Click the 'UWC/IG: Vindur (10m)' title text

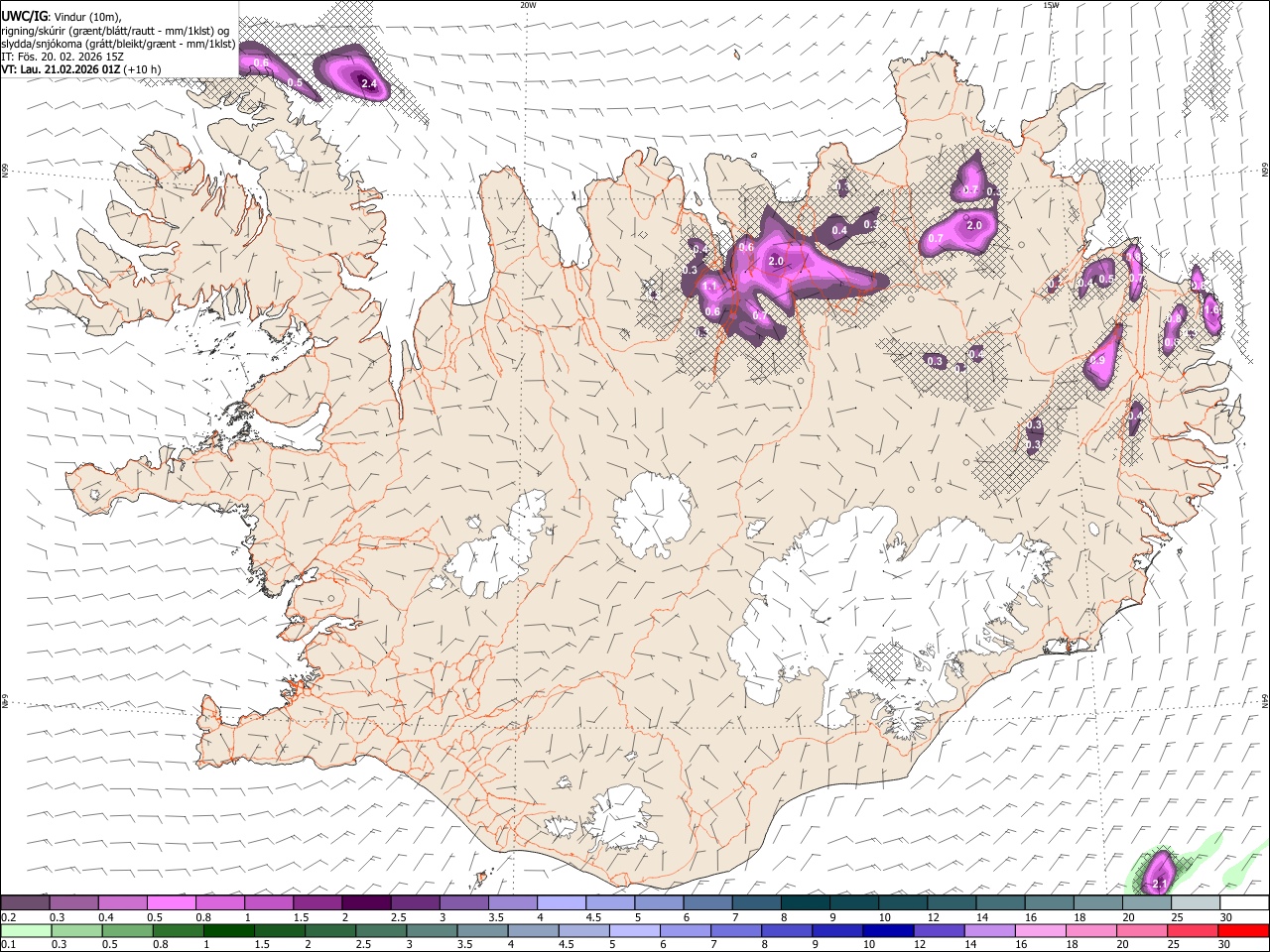pos(61,16)
